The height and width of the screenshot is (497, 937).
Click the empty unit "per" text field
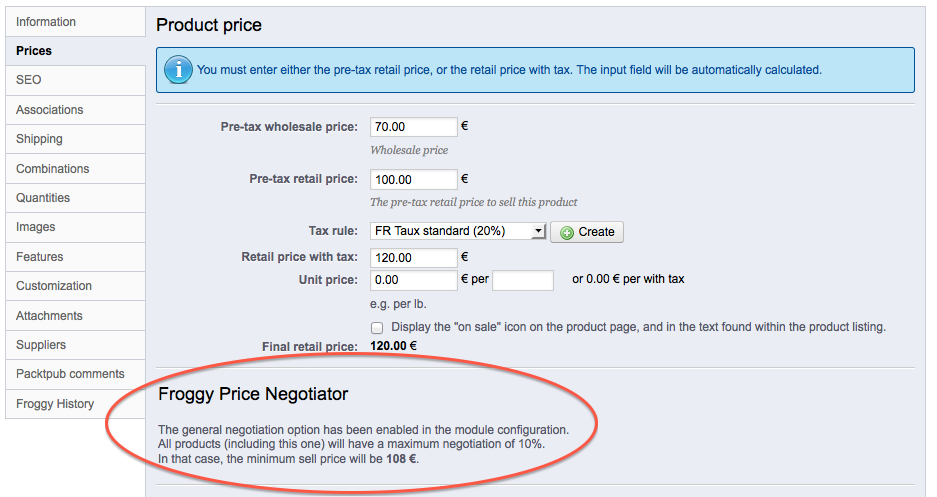click(x=523, y=280)
